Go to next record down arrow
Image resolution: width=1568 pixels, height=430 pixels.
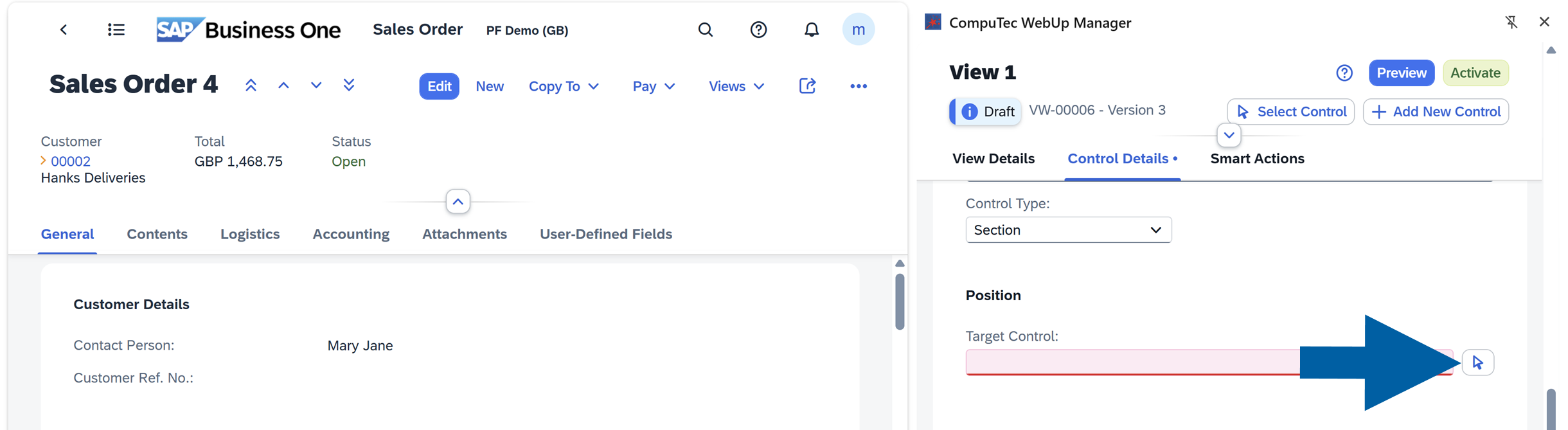coord(316,85)
